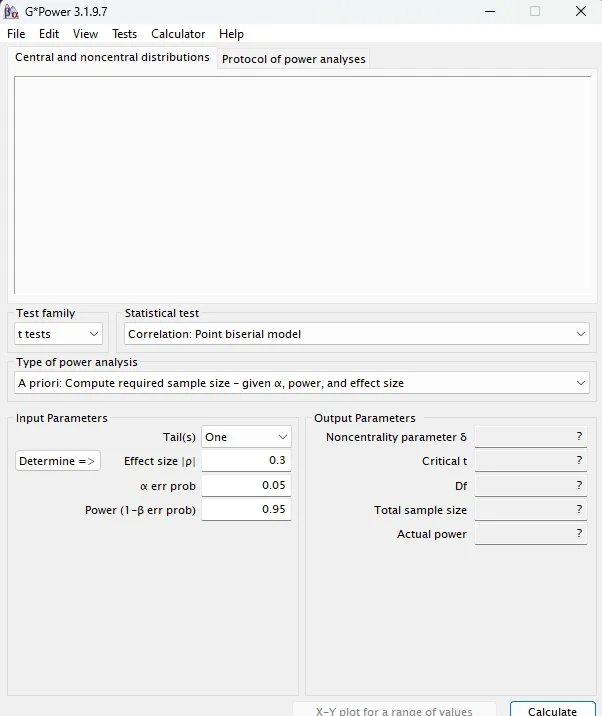This screenshot has width=602, height=716.
Task: Open the Edit menu
Action: point(49,34)
